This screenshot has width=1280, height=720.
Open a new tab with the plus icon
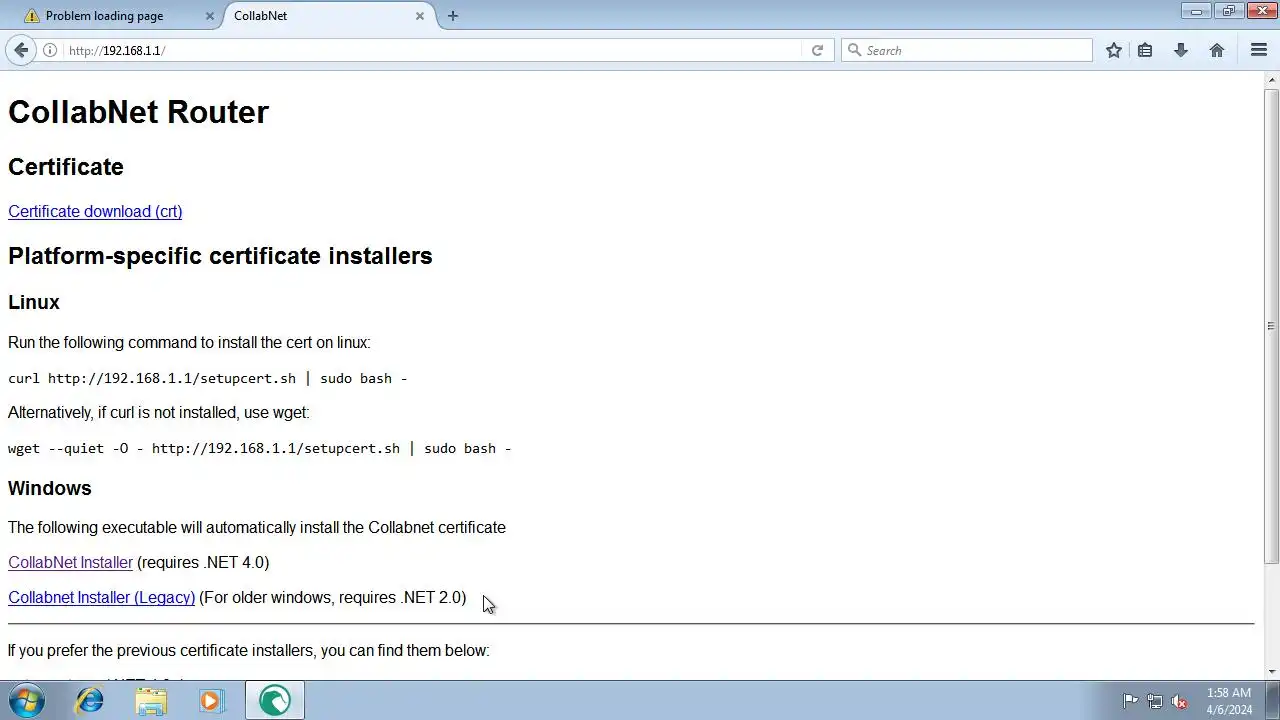click(453, 16)
